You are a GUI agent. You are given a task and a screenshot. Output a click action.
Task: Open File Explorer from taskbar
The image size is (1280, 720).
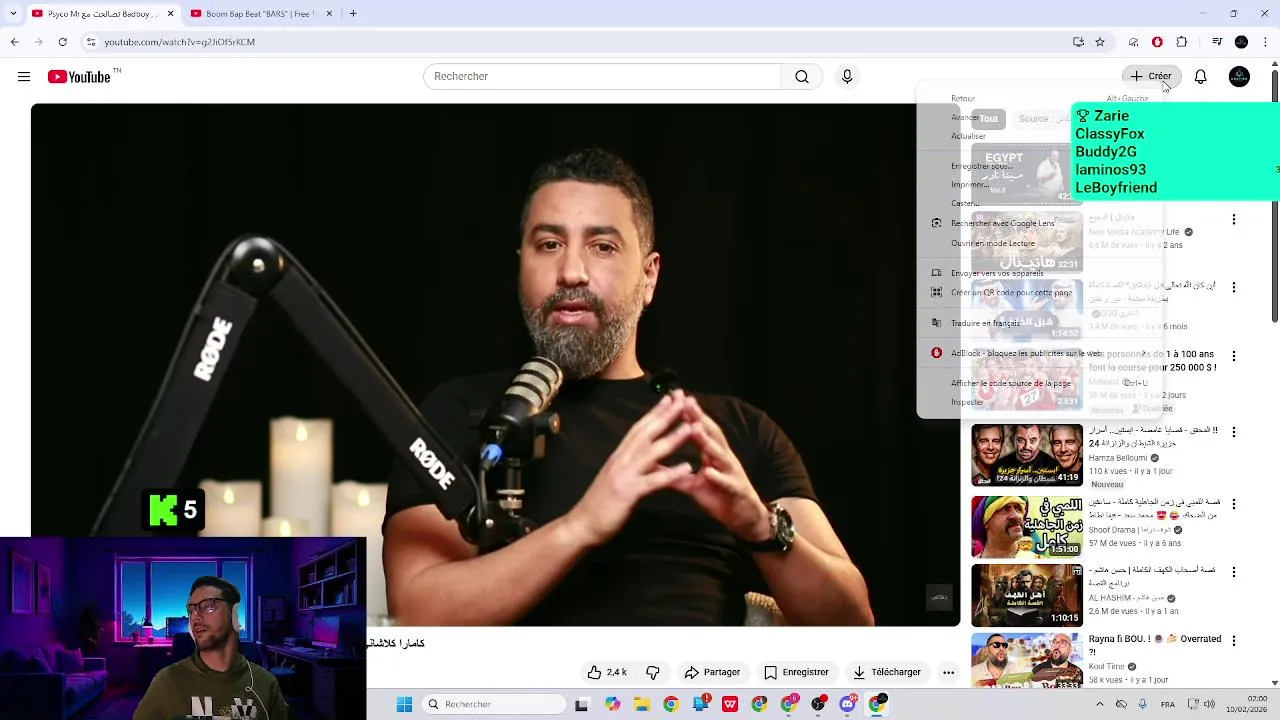pyautogui.click(x=641, y=704)
